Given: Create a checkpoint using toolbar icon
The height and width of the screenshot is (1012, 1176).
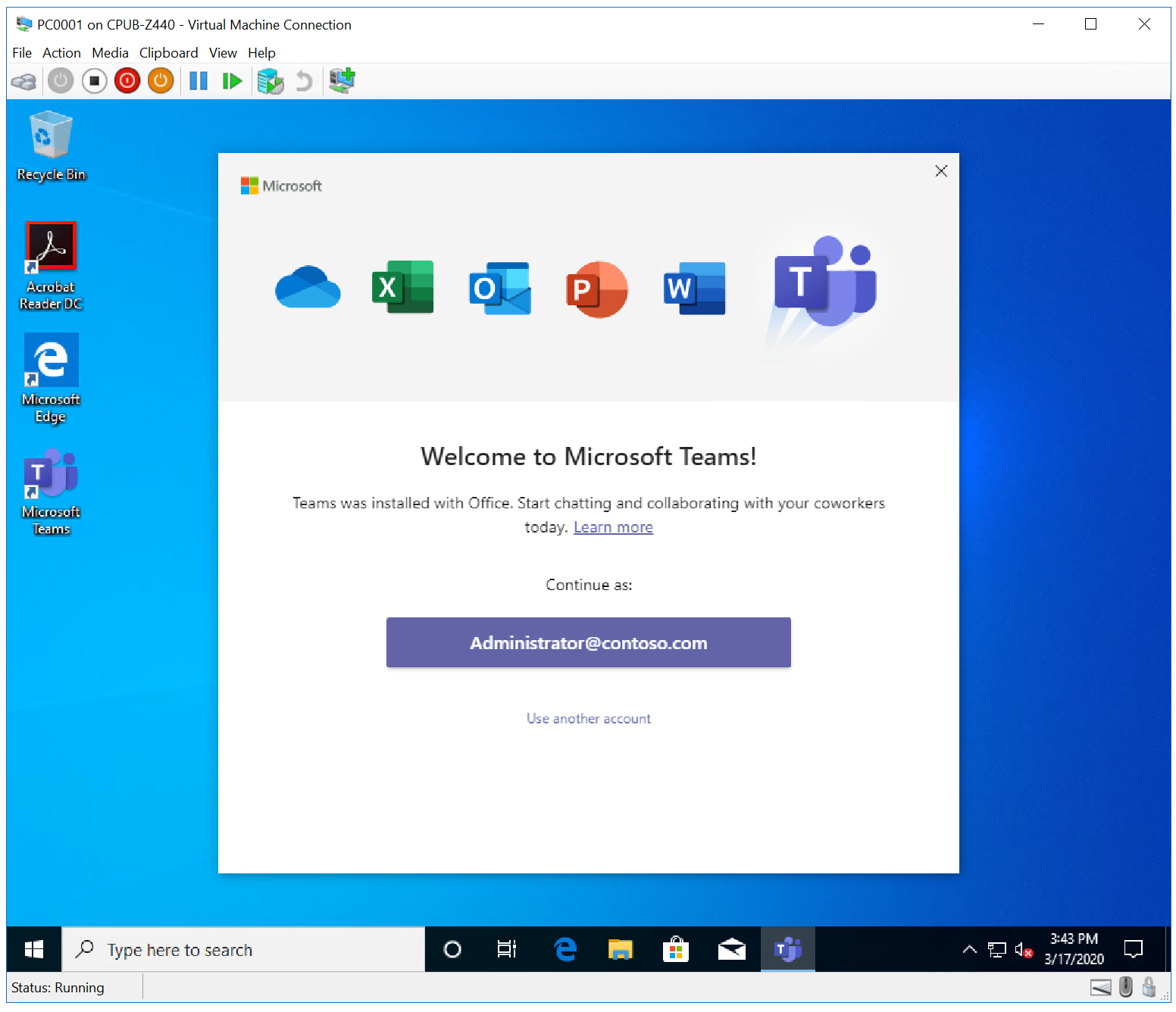Looking at the screenshot, I should [x=271, y=80].
